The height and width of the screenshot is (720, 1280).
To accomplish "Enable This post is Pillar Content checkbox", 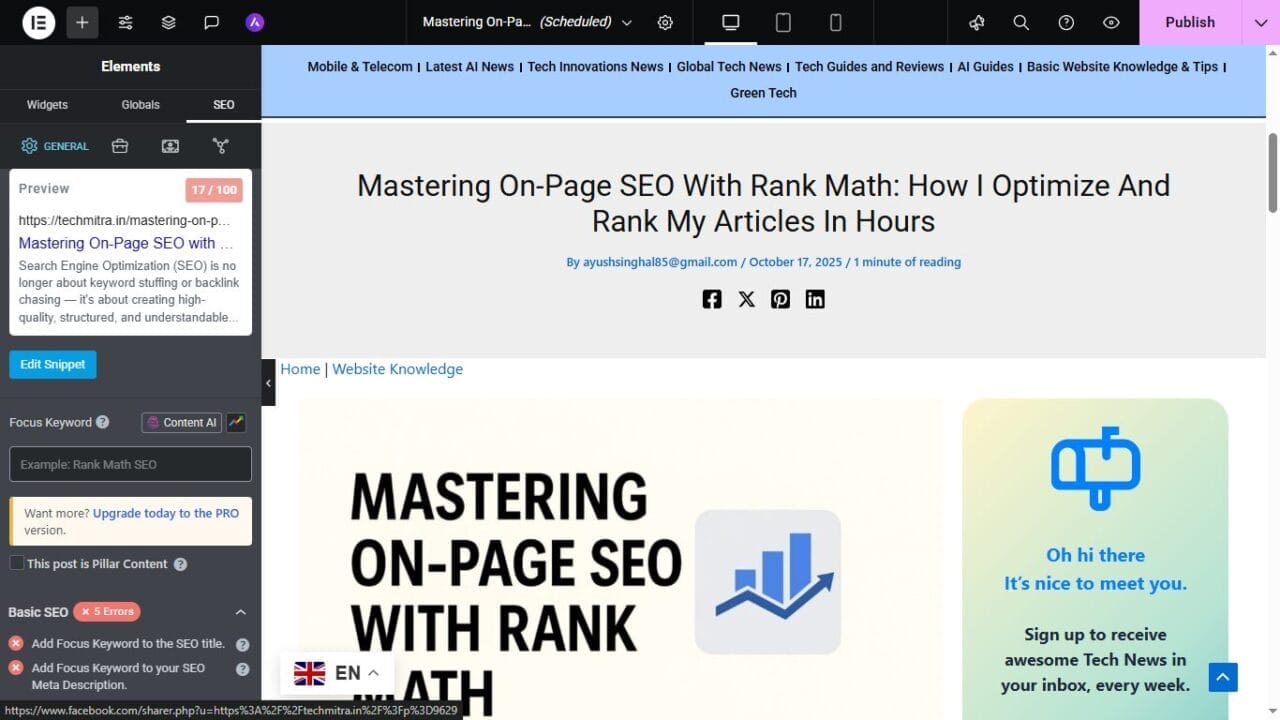I will tap(17, 563).
